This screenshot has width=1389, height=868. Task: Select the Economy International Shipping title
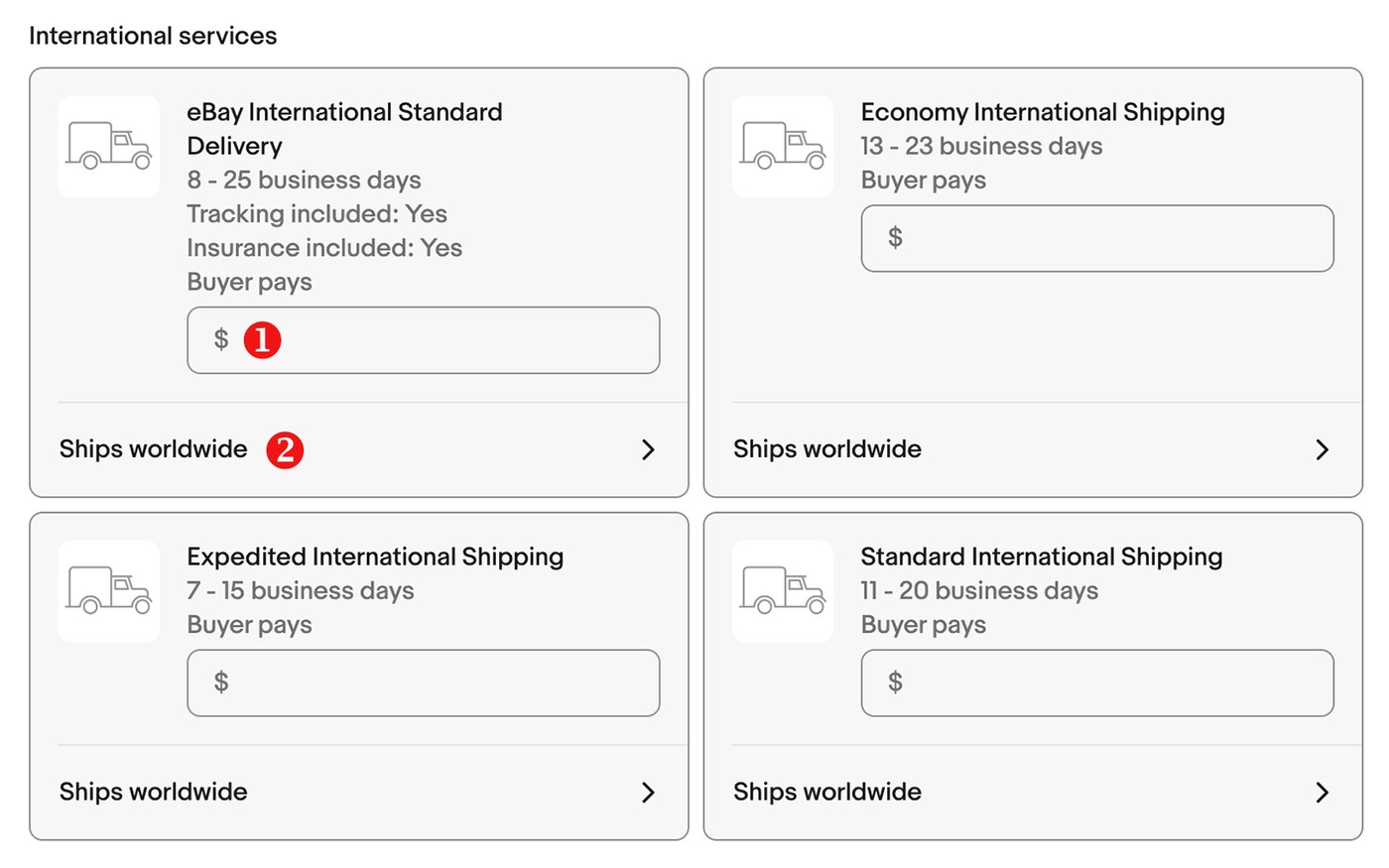(1043, 113)
